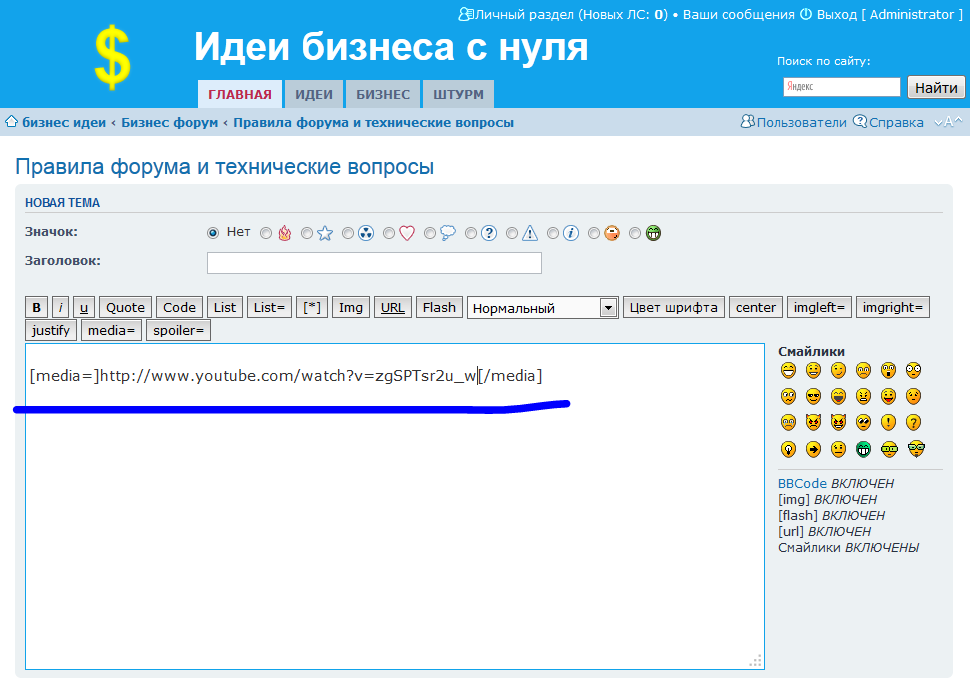Image resolution: width=970 pixels, height=682 pixels.
Task: Switch to the ИДЕИ tab
Action: [x=313, y=94]
